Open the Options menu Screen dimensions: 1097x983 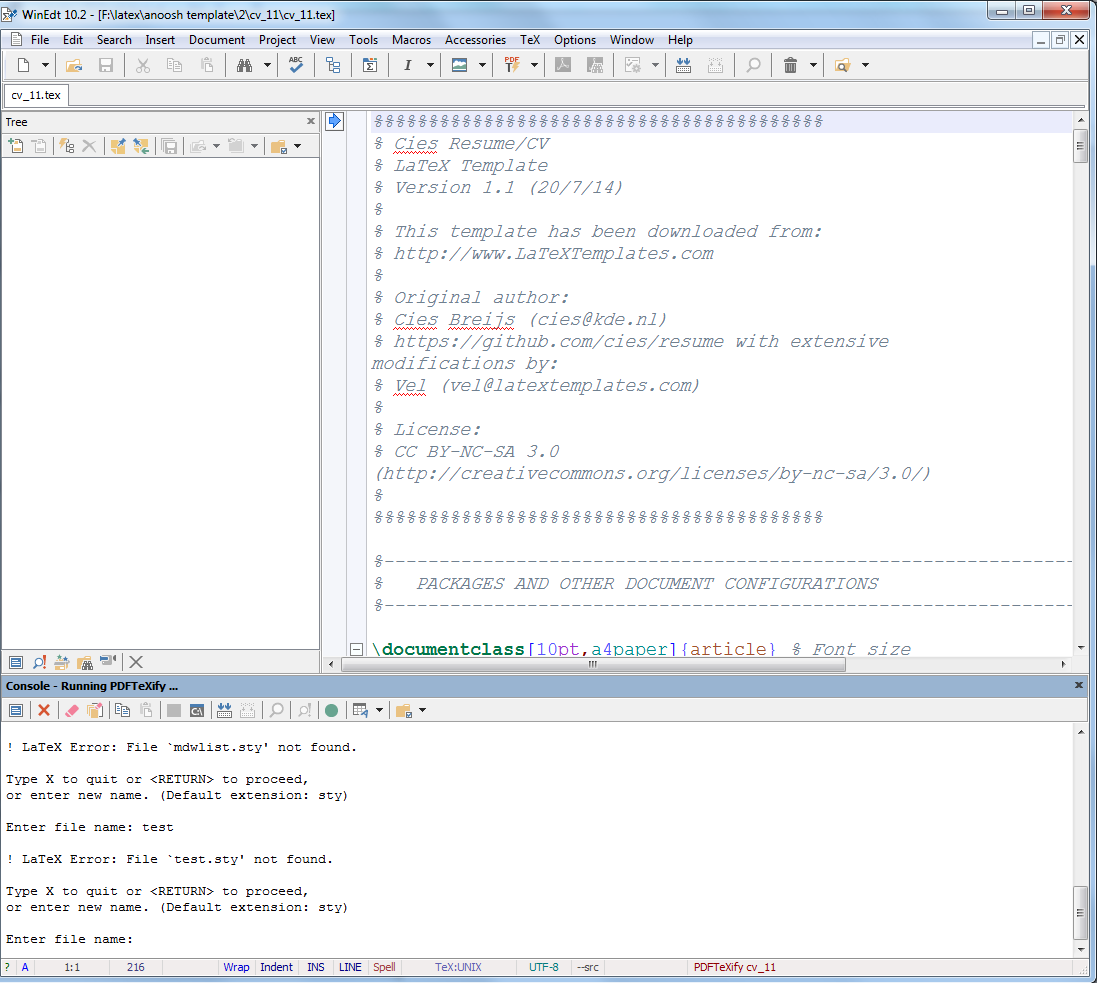click(x=575, y=40)
